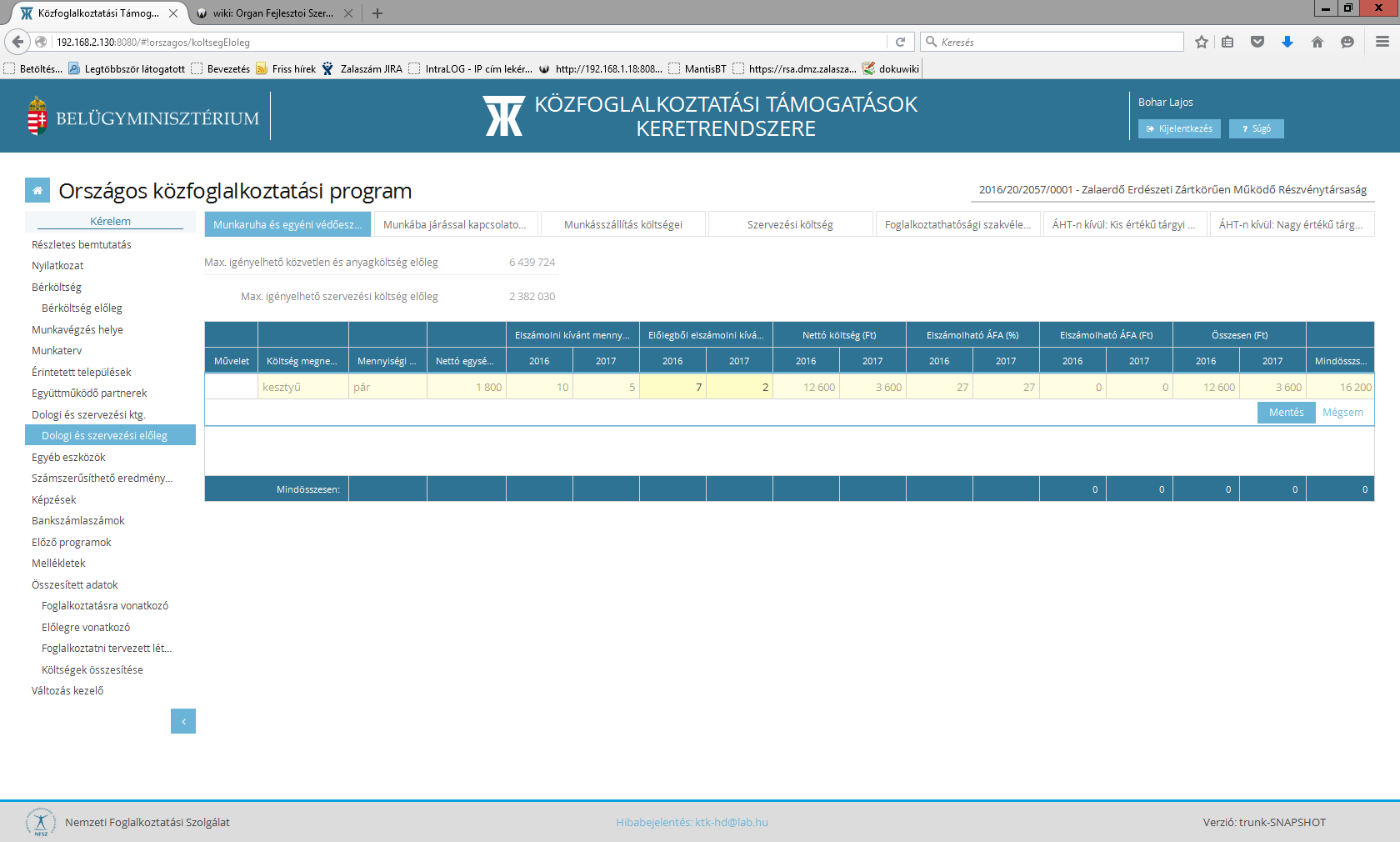
Task: Click the Kijelentkezés logout button
Action: (x=1179, y=128)
